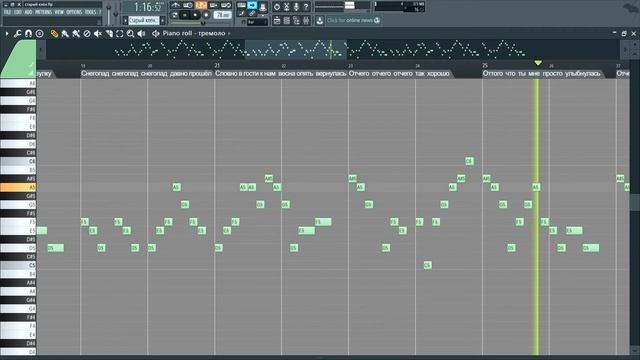Select the Slice tool
The image size is (640, 360).
(109, 33)
